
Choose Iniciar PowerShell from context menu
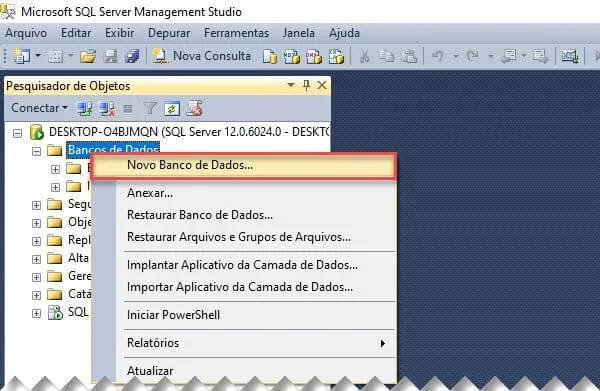pyautogui.click(x=243, y=315)
